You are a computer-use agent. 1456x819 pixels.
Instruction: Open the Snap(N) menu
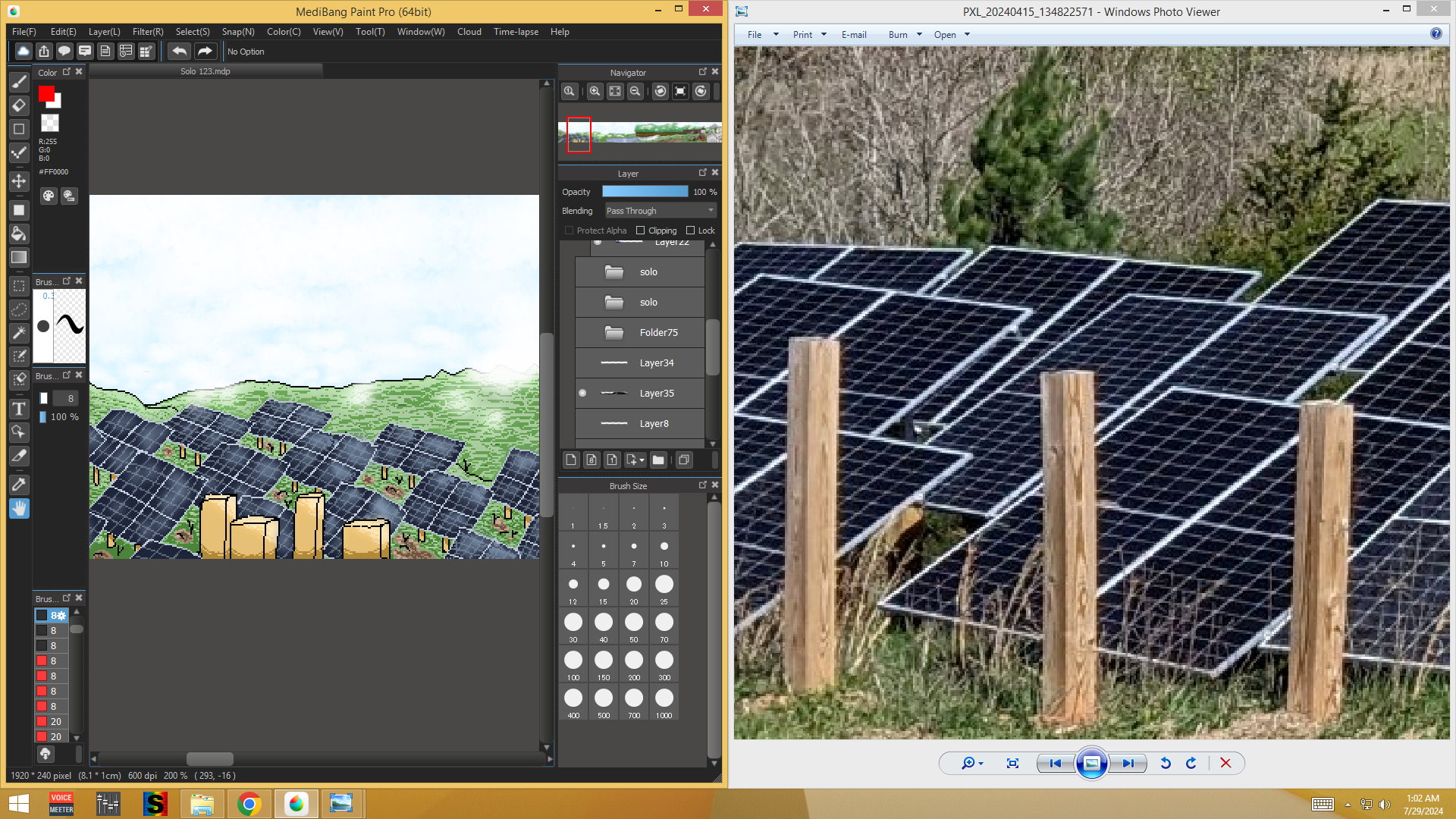[x=238, y=32]
